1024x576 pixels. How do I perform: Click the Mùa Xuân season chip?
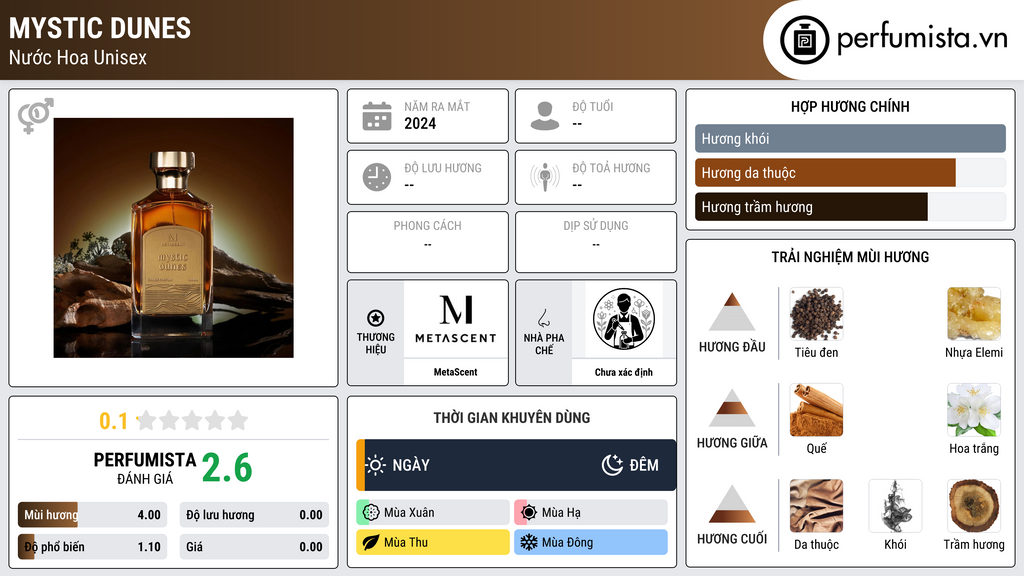[x=433, y=513]
